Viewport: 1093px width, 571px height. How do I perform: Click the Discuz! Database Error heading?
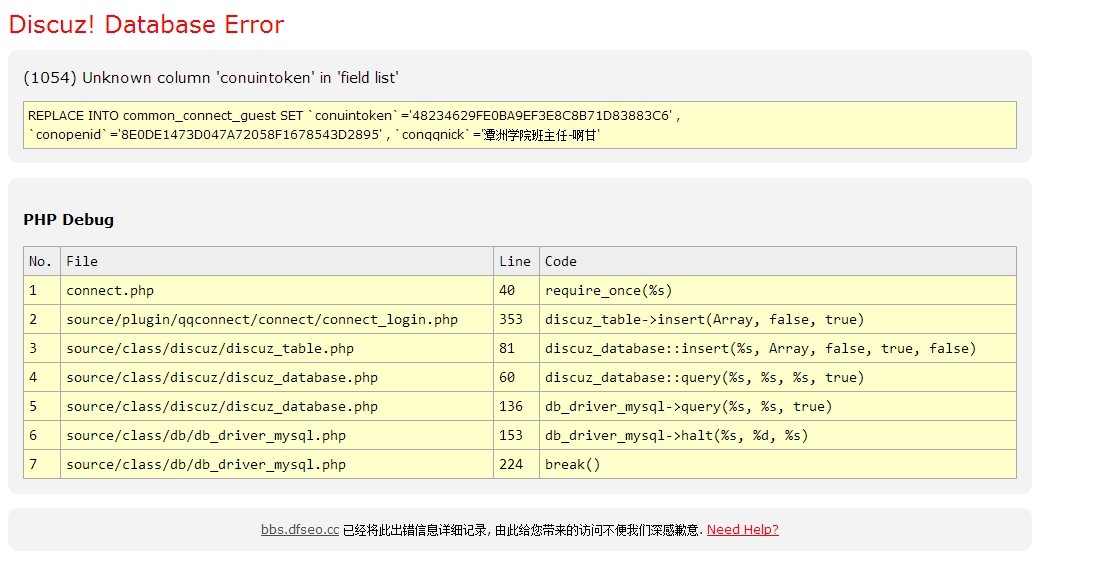click(146, 25)
